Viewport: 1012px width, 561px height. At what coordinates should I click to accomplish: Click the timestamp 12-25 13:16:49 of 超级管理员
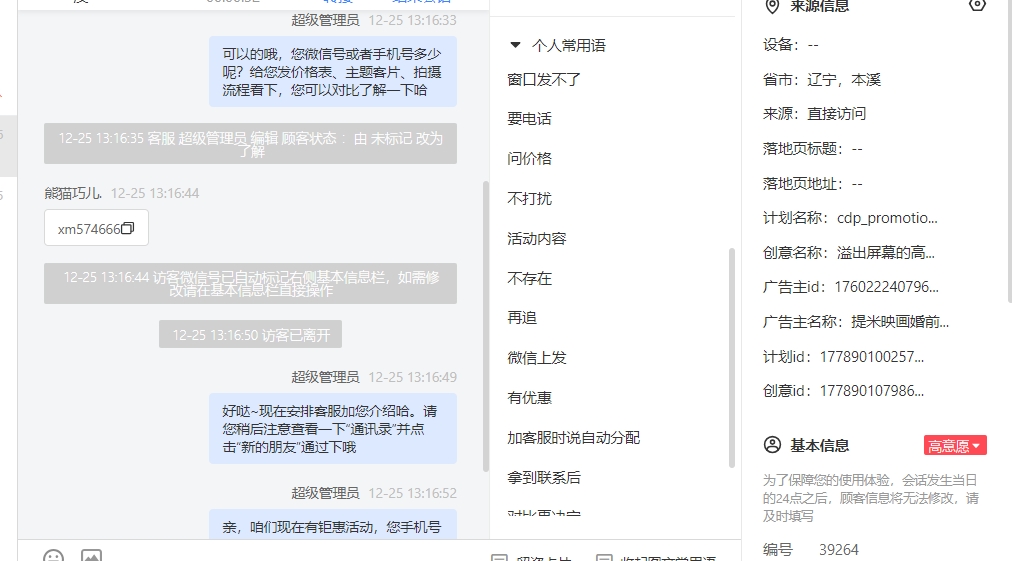[x=412, y=377]
